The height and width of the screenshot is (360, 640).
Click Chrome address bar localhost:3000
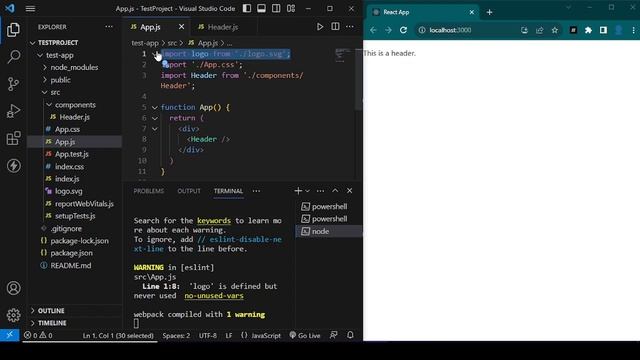pyautogui.click(x=450, y=30)
